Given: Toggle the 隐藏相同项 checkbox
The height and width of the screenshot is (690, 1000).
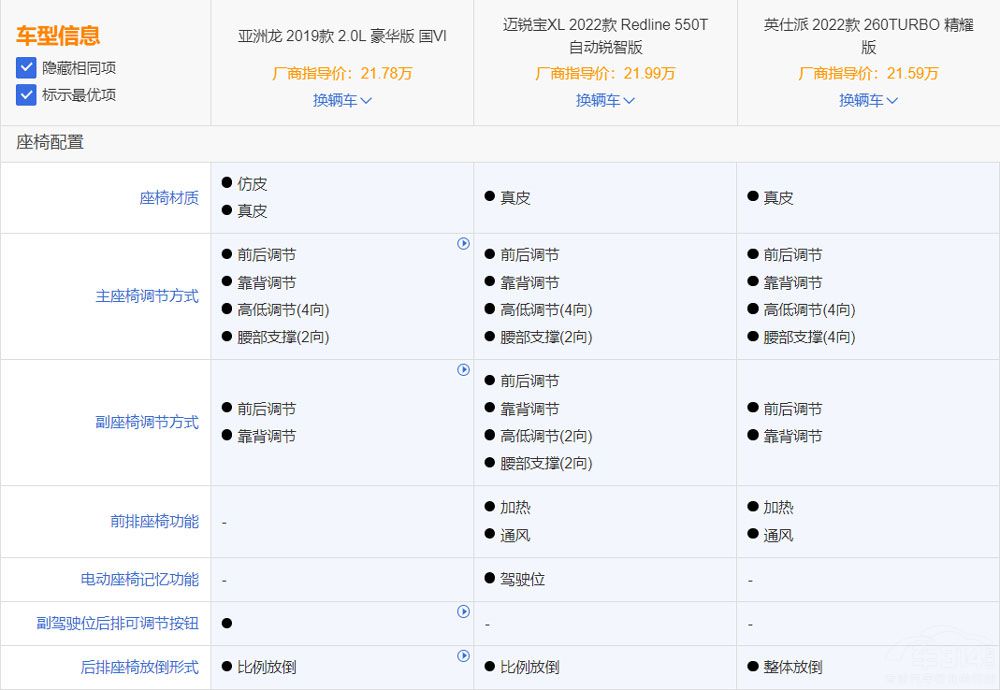Looking at the screenshot, I should point(25,68).
